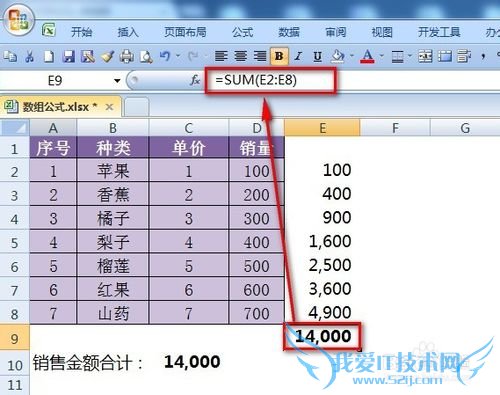Image resolution: width=500 pixels, height=395 pixels.
Task: Apply the red font color
Action: tap(367, 56)
